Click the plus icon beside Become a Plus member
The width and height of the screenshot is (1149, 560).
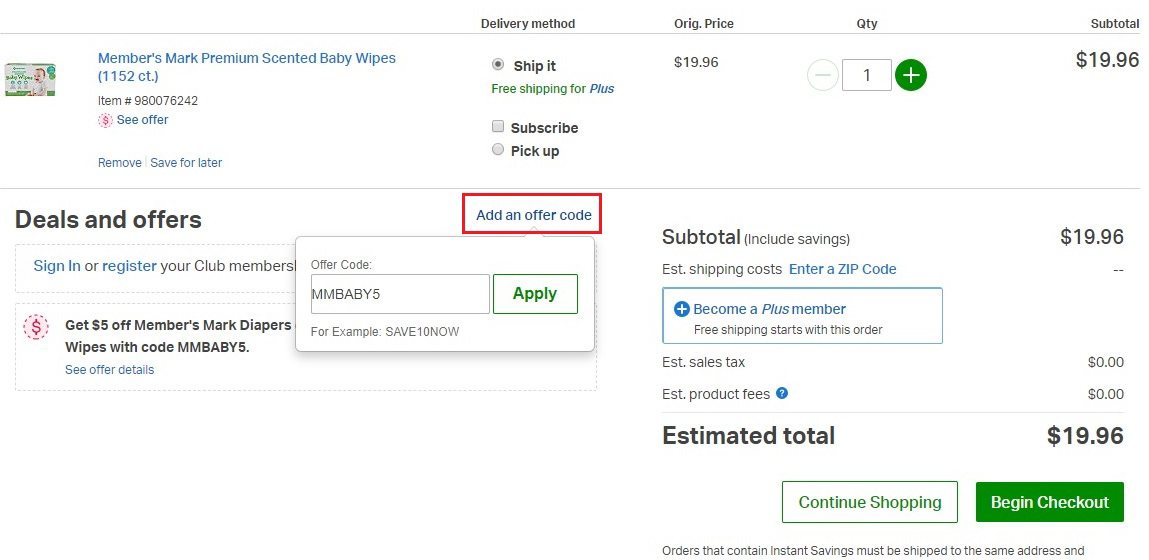click(x=681, y=309)
